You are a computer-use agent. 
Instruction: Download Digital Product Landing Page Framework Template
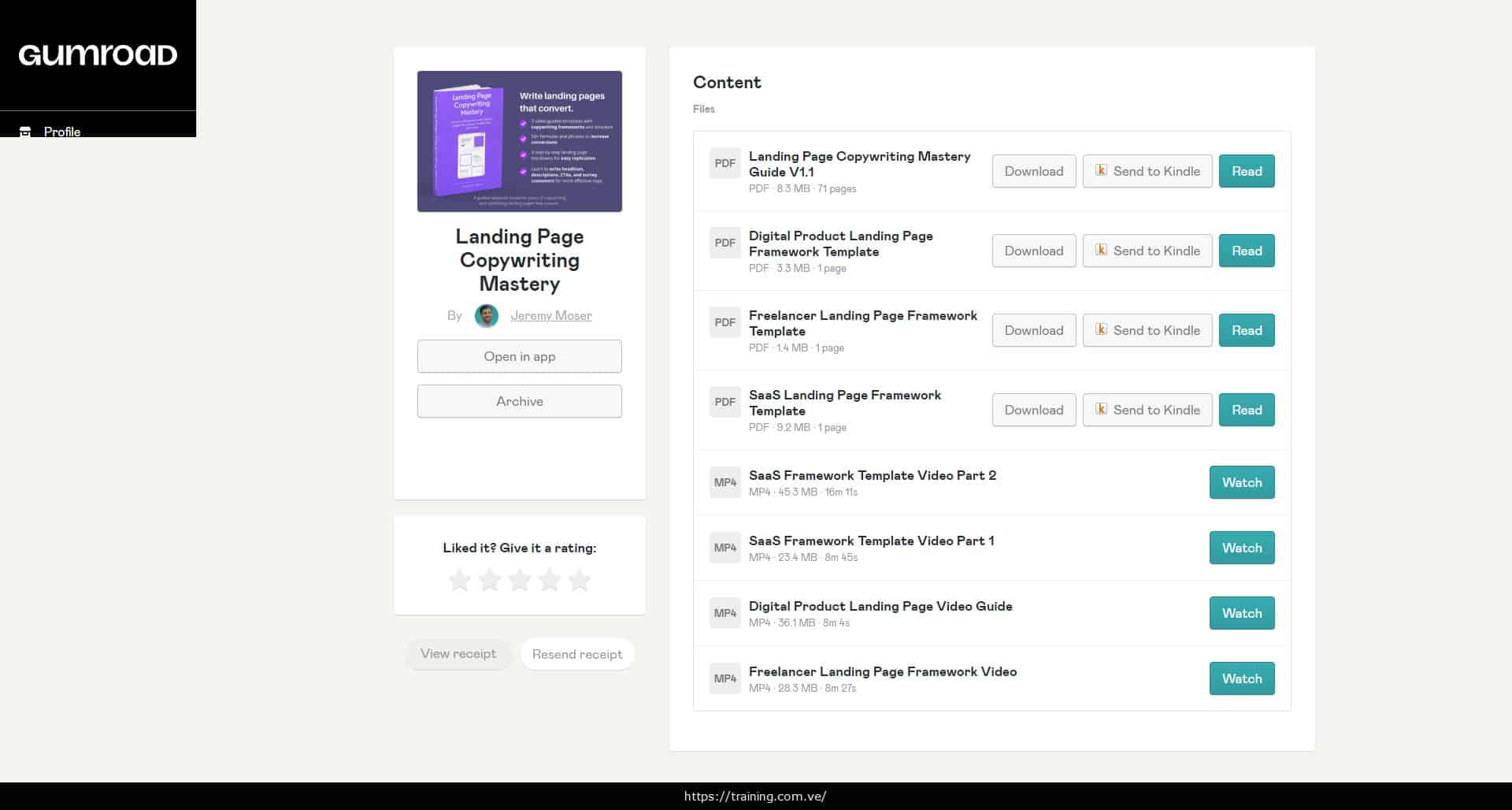point(1034,251)
